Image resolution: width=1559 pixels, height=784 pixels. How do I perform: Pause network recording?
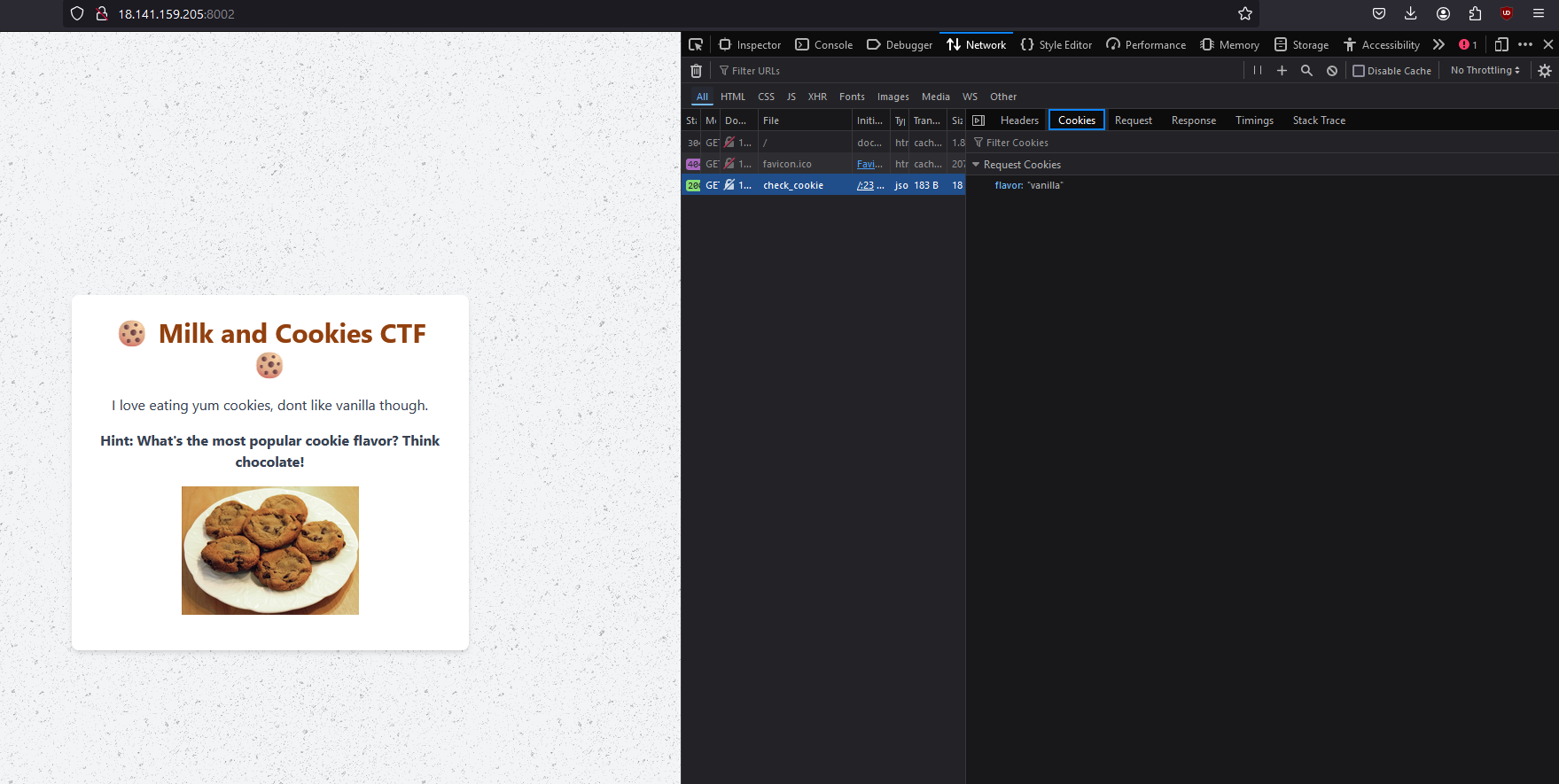coord(1257,71)
